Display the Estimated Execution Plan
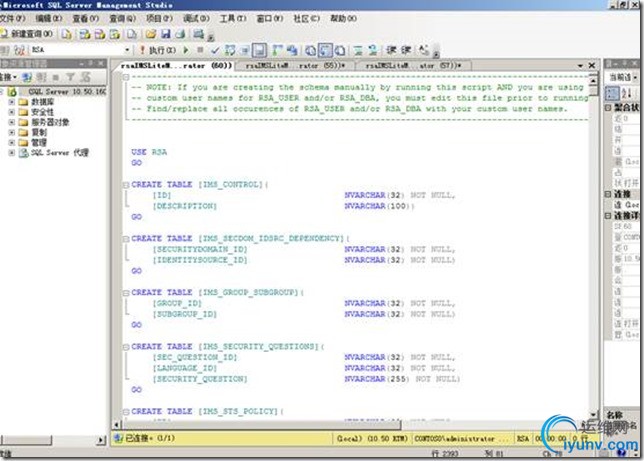This screenshot has height=461, width=644. click(230, 50)
